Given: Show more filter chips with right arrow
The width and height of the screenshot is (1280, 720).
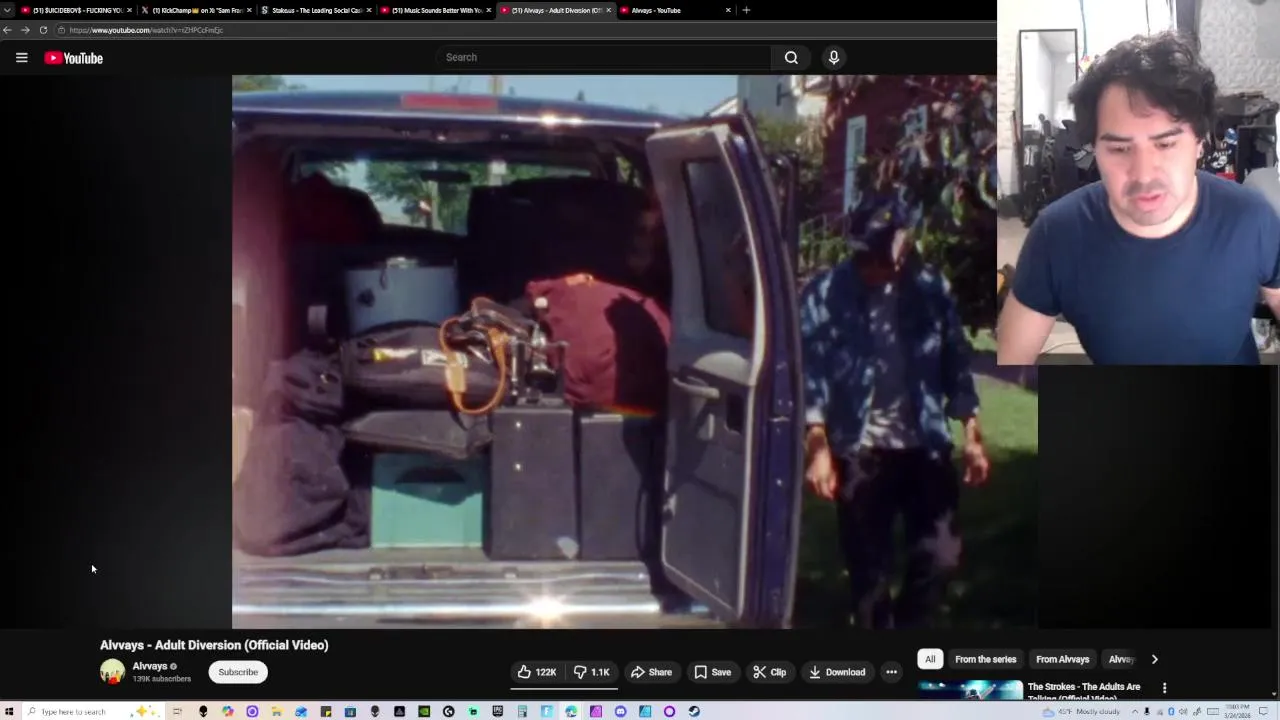Looking at the screenshot, I should (x=1154, y=659).
